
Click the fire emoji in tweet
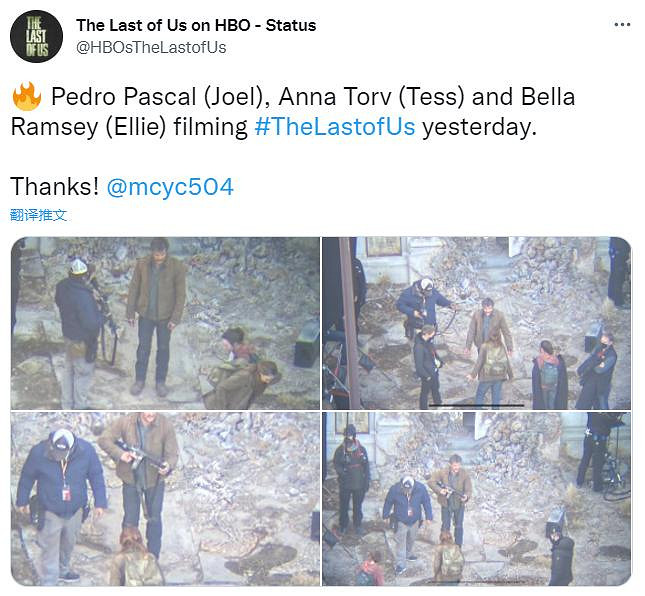coord(27,97)
